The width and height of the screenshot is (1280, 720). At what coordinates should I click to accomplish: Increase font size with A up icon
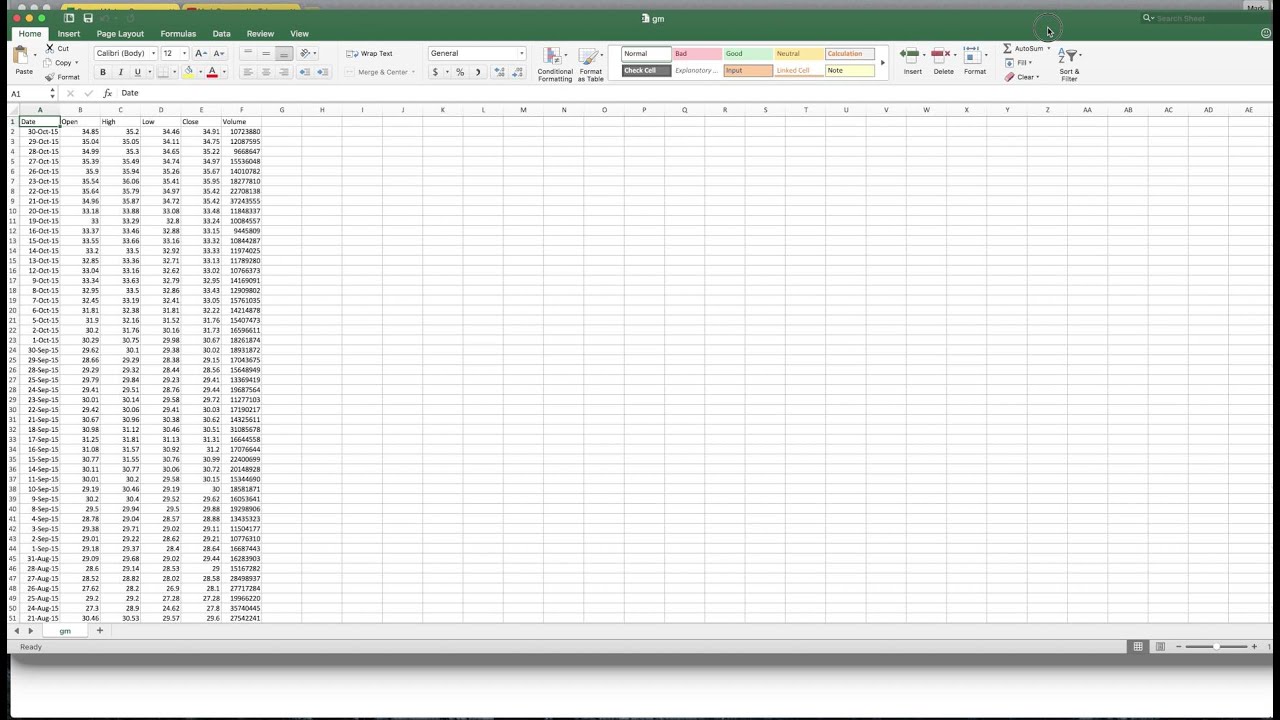[201, 53]
